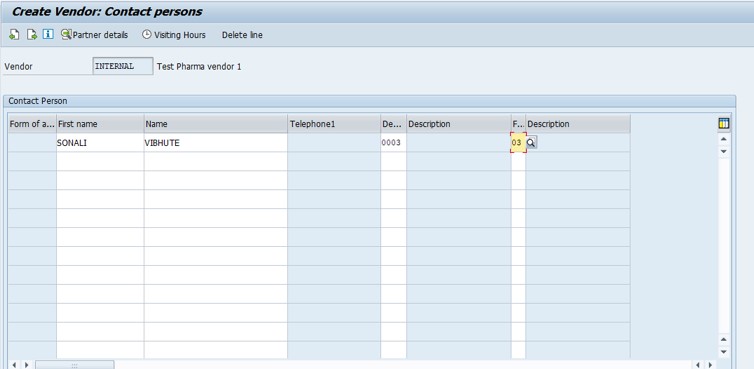Screen dimensions: 754x369
Task: Click Delete line button
Action: [x=242, y=35]
